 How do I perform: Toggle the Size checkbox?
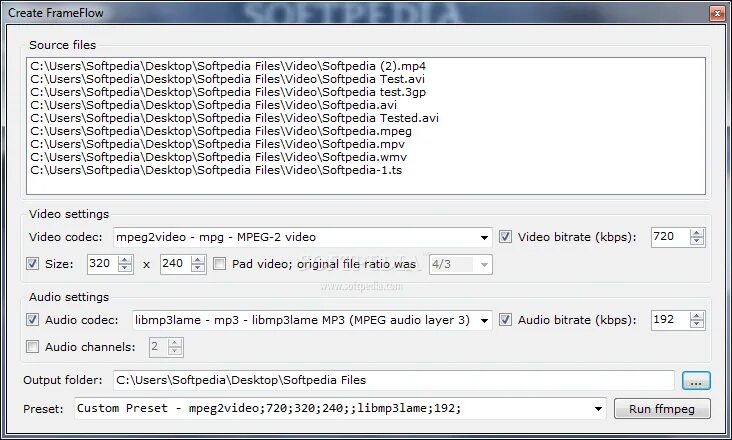tap(32, 264)
